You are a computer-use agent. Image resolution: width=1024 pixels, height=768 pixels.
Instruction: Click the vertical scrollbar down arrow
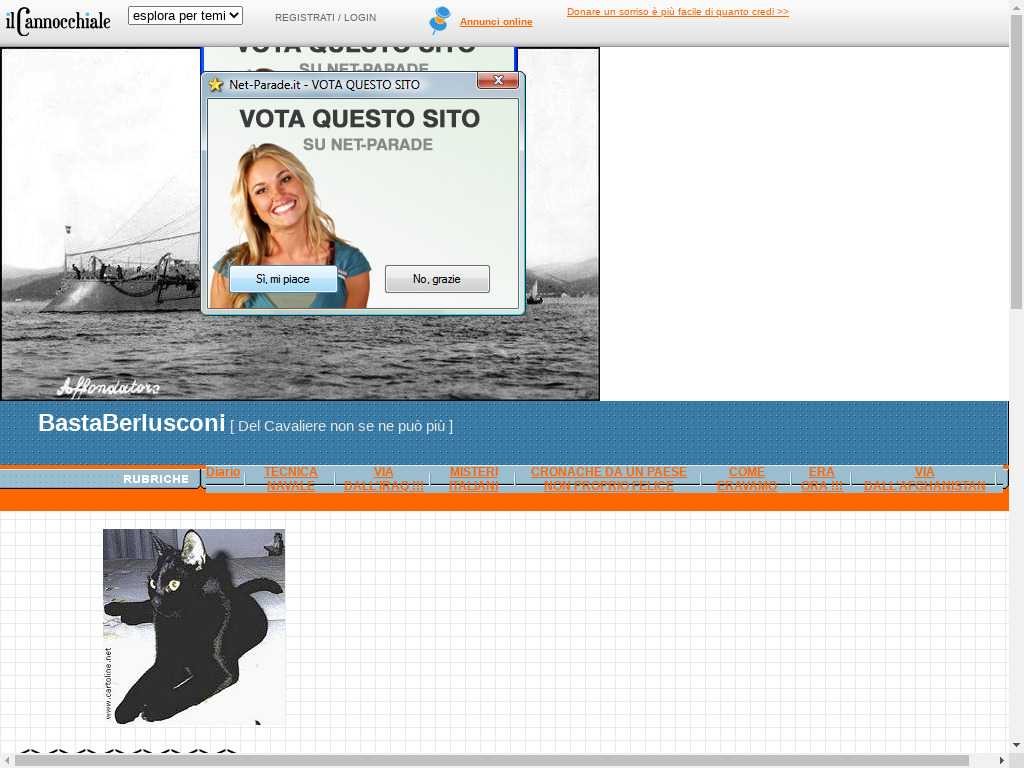tap(1016, 745)
